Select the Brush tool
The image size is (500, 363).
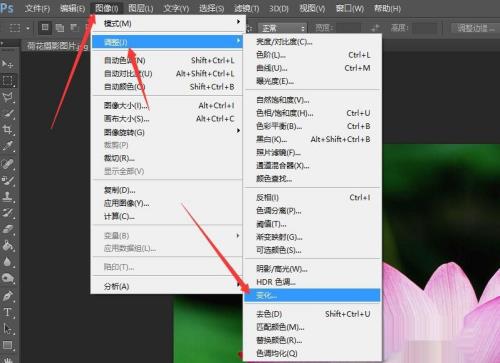click(x=7, y=180)
